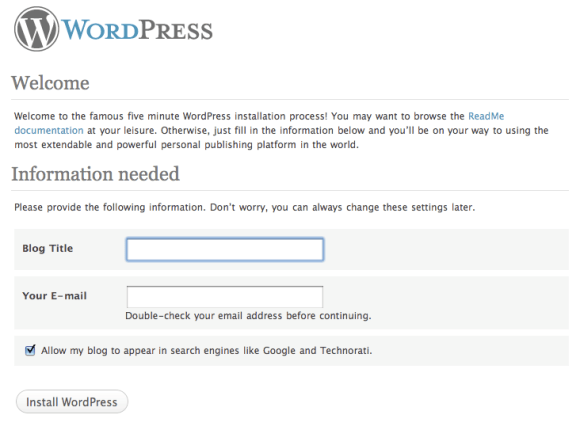Click the Welcome heading
The height and width of the screenshot is (430, 580).
(x=50, y=83)
